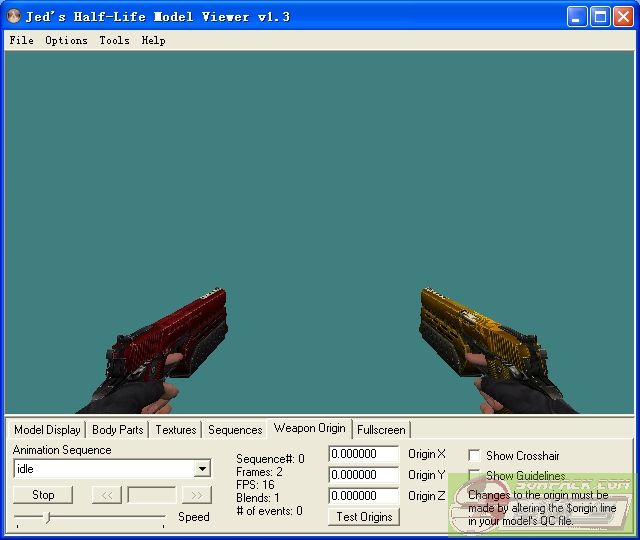Stop the idle animation playback
Image resolution: width=640 pixels, height=540 pixels.
tap(43, 495)
